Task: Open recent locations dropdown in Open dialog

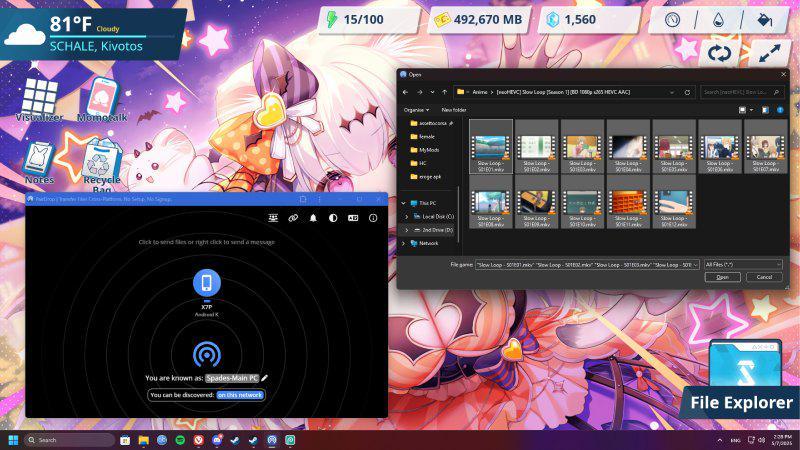Action: point(432,92)
